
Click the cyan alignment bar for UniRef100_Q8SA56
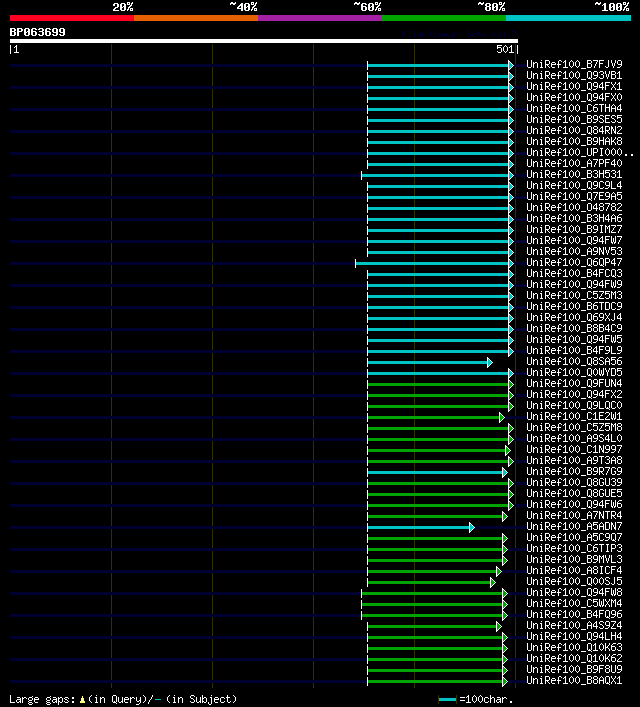click(430, 363)
